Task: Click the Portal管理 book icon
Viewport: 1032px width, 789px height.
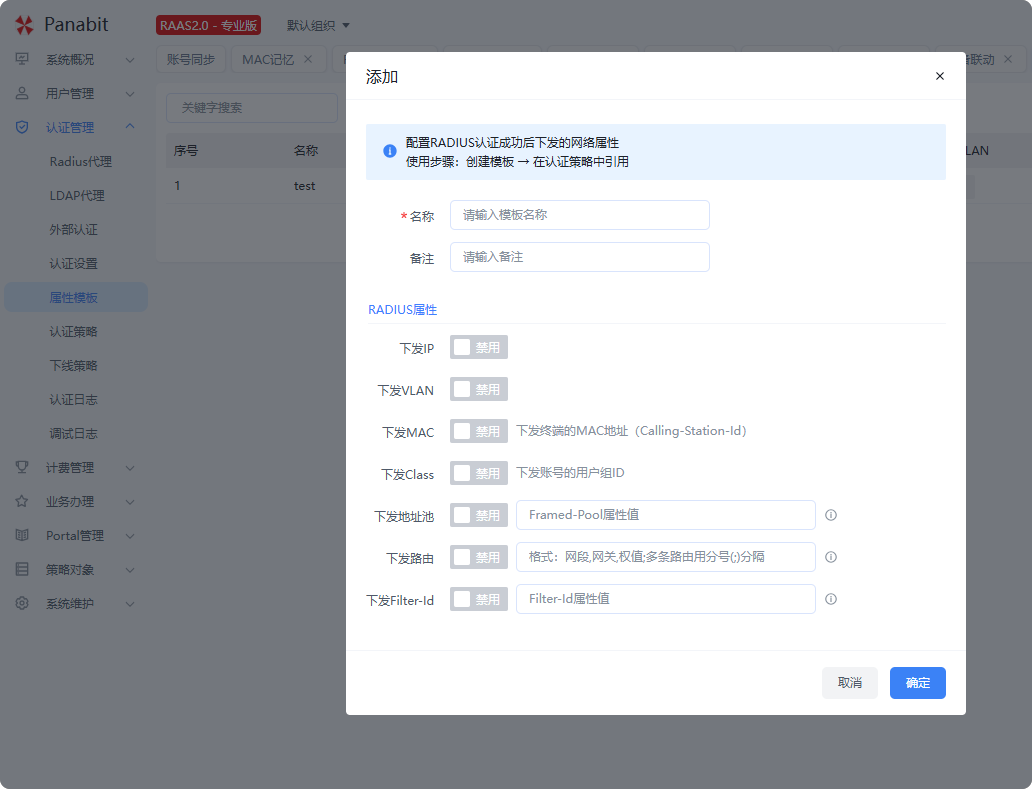Action: 22,535
